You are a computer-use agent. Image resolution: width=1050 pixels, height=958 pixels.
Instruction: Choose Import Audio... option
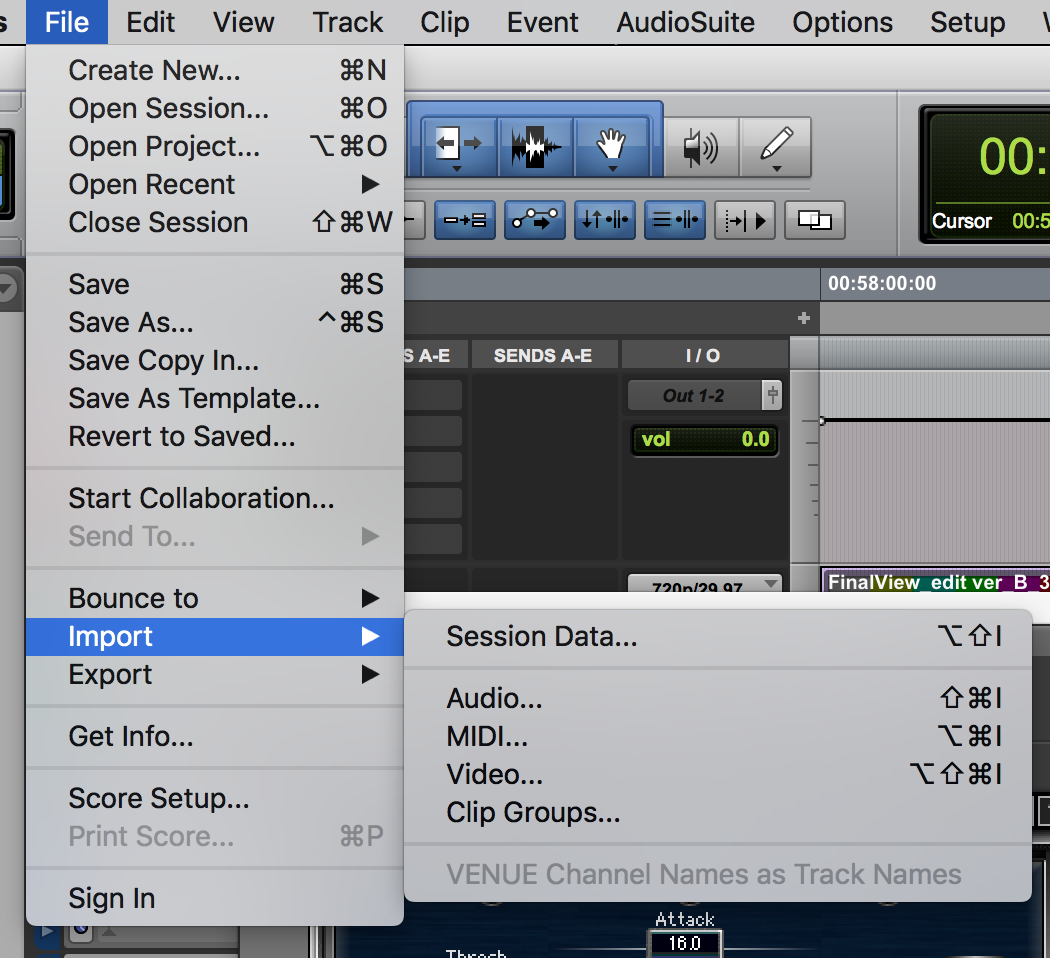(717, 699)
